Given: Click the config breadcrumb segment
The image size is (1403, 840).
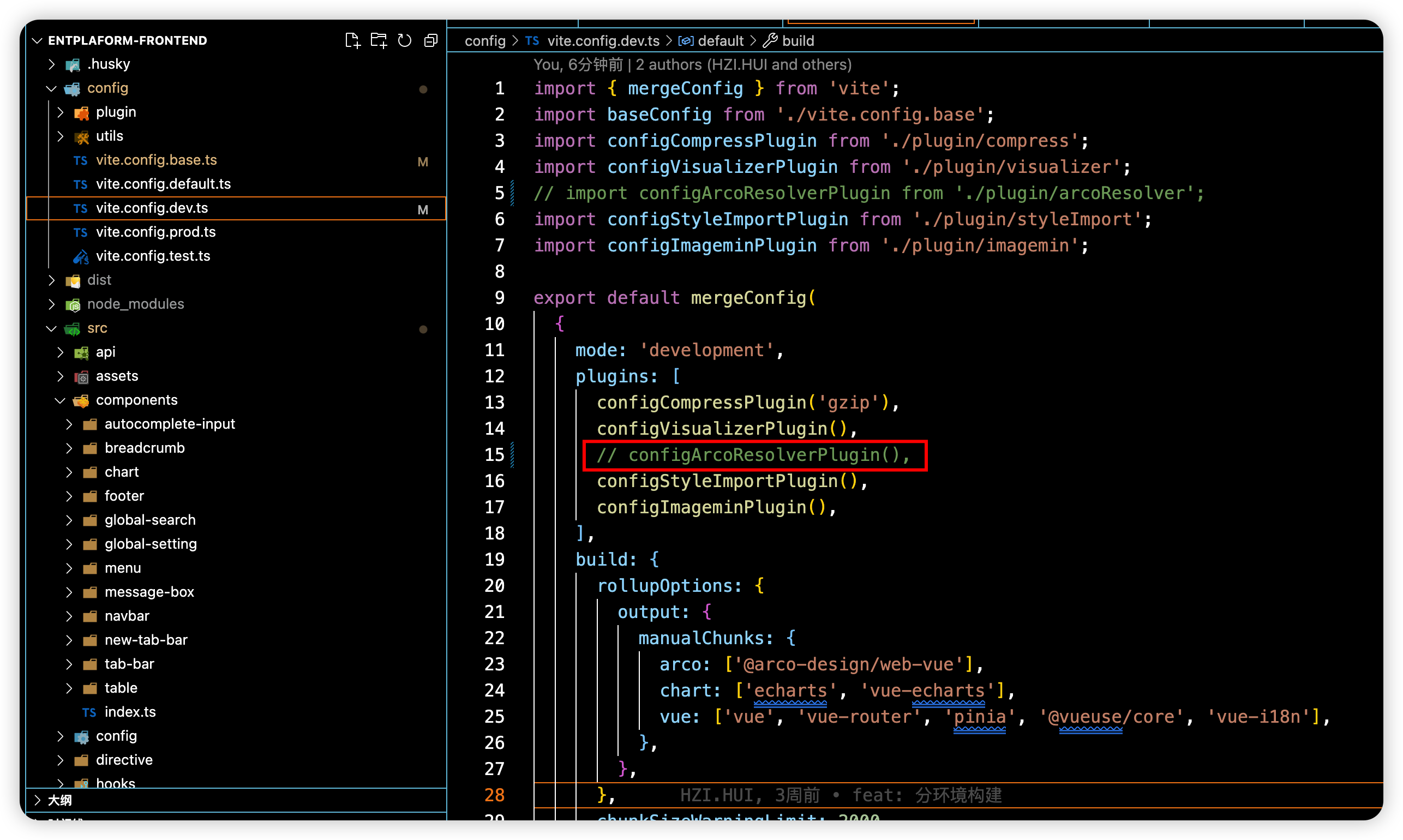Looking at the screenshot, I should 484,41.
